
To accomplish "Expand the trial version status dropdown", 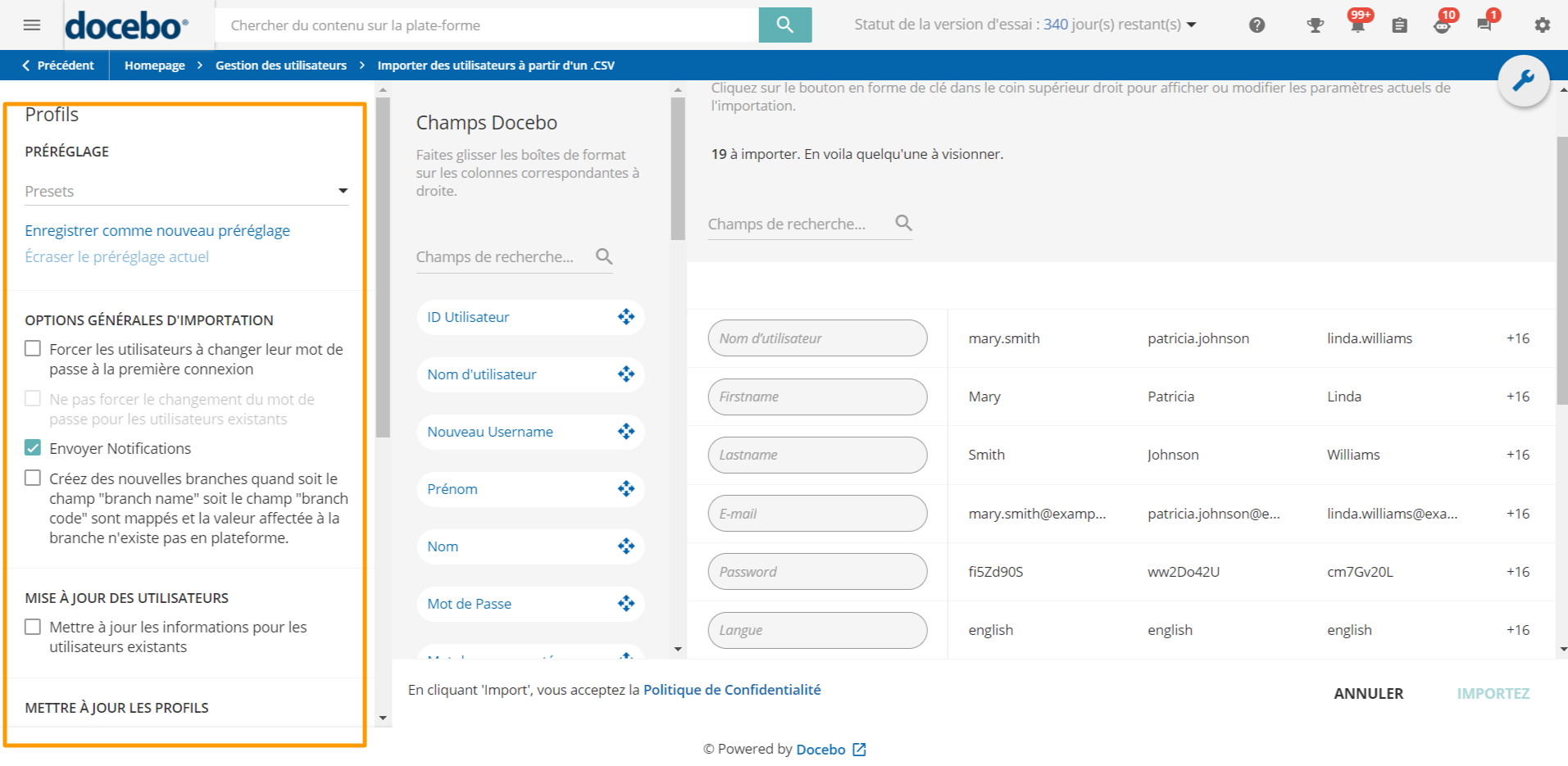I will point(1191,25).
